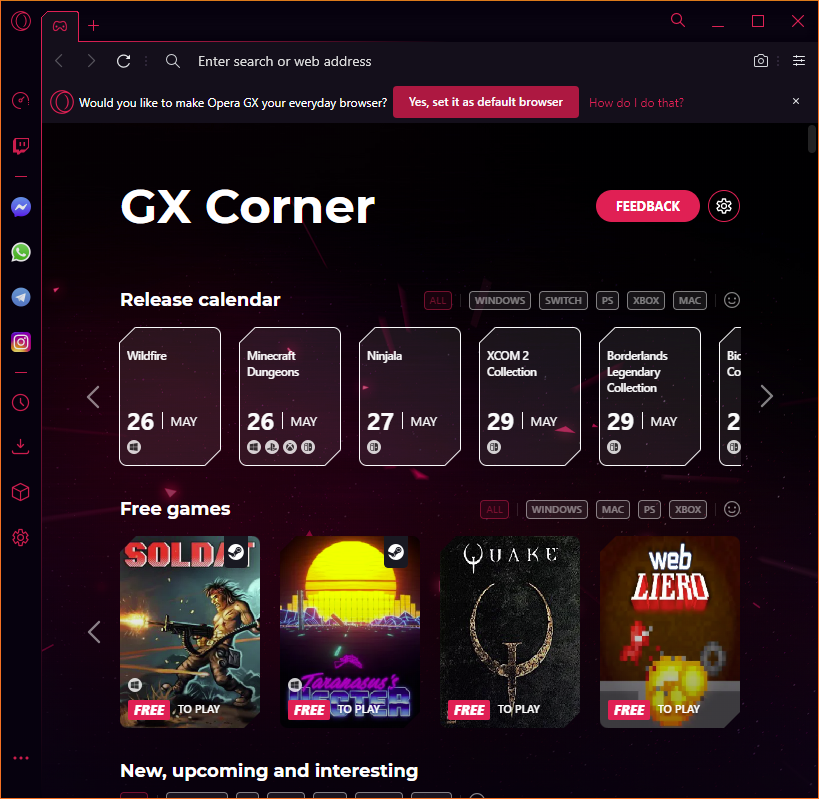The width and height of the screenshot is (819, 799).
Task: Open WhatsApp in the sidebar
Action: (x=21, y=252)
